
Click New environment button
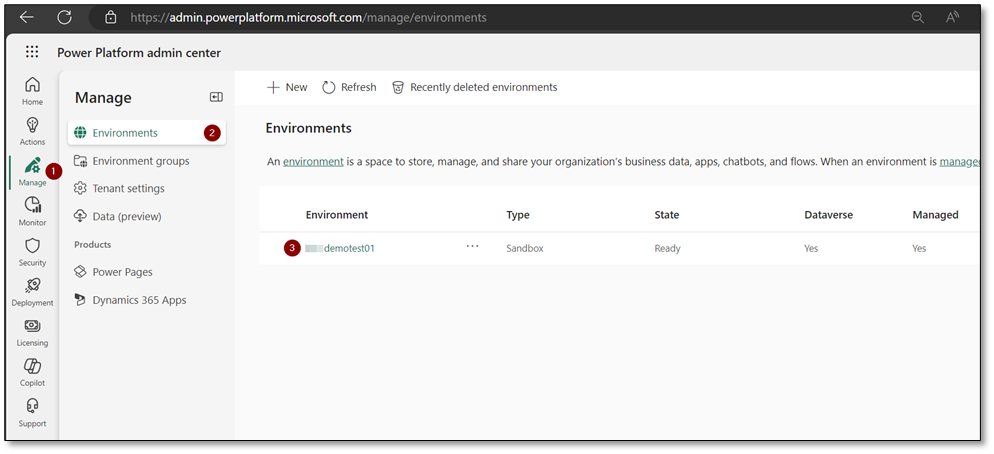click(287, 88)
